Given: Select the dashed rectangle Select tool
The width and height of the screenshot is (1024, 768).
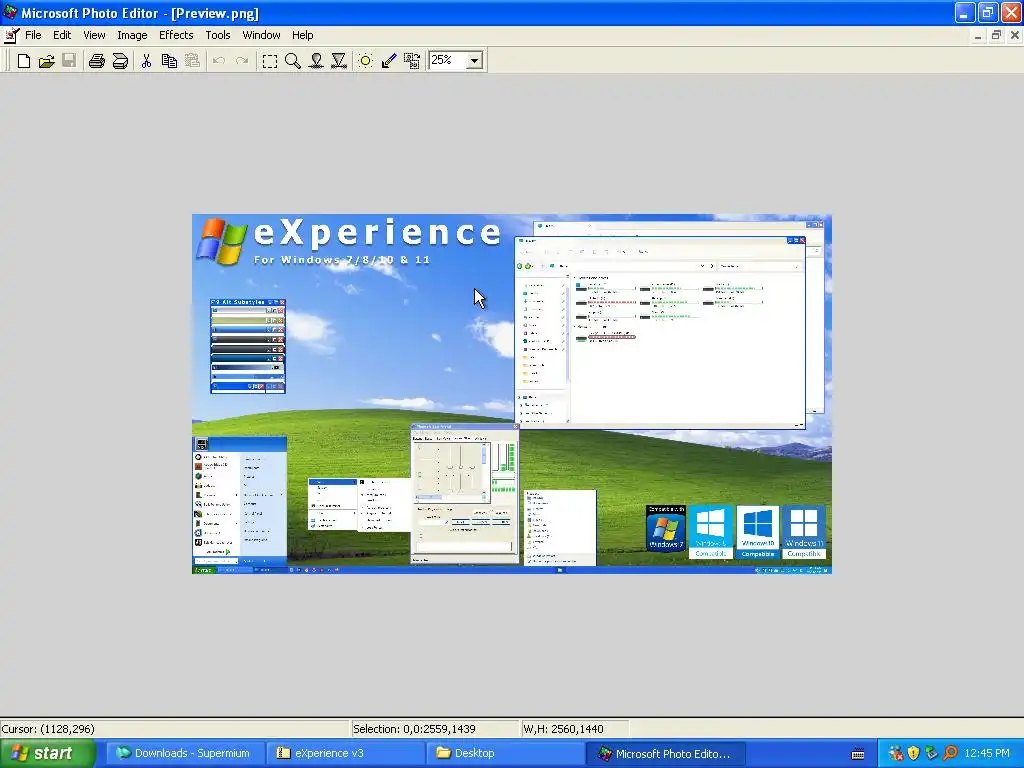Looking at the screenshot, I should point(269,61).
